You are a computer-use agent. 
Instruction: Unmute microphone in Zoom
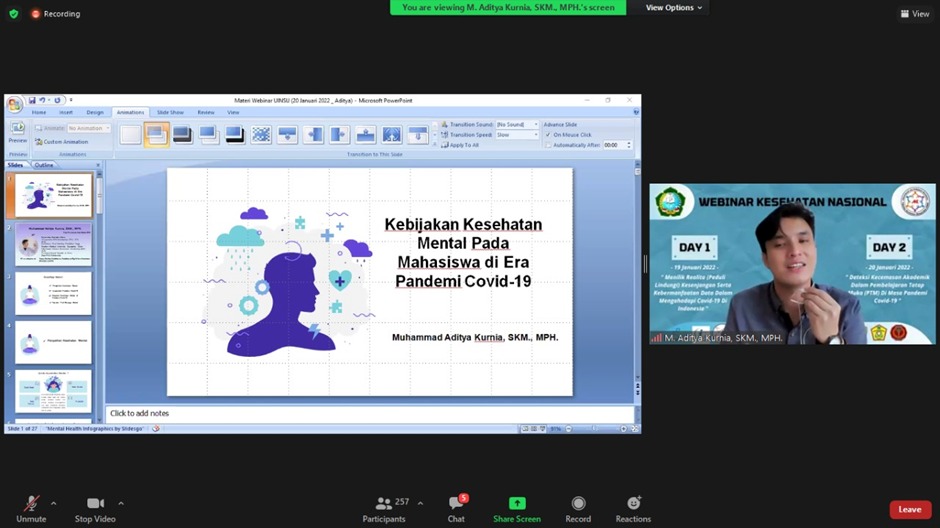click(31, 509)
